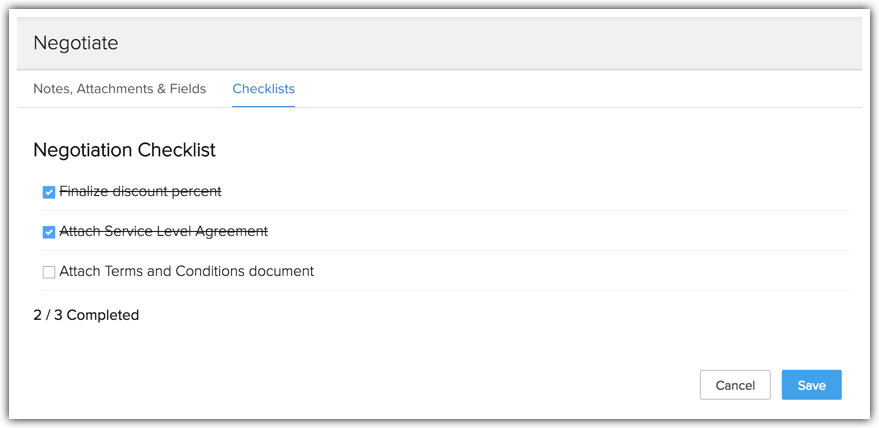Click the gray header bar right of Negotiate

(x=500, y=43)
